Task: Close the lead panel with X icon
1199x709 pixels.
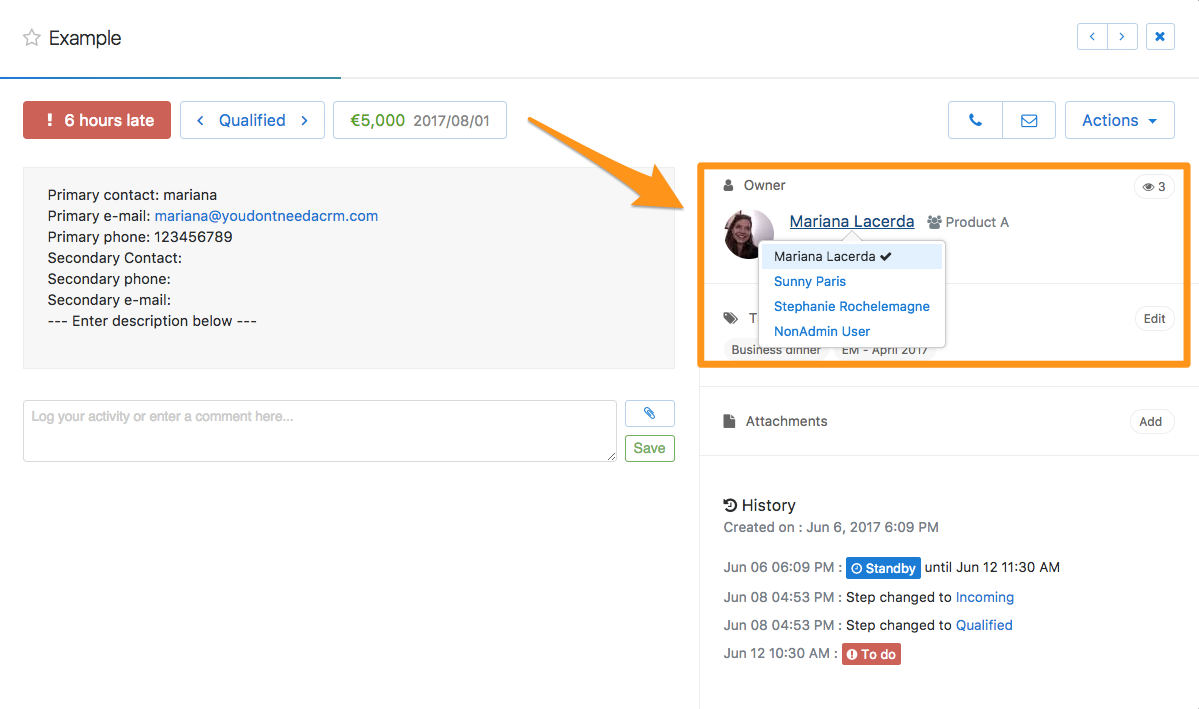Action: point(1160,37)
